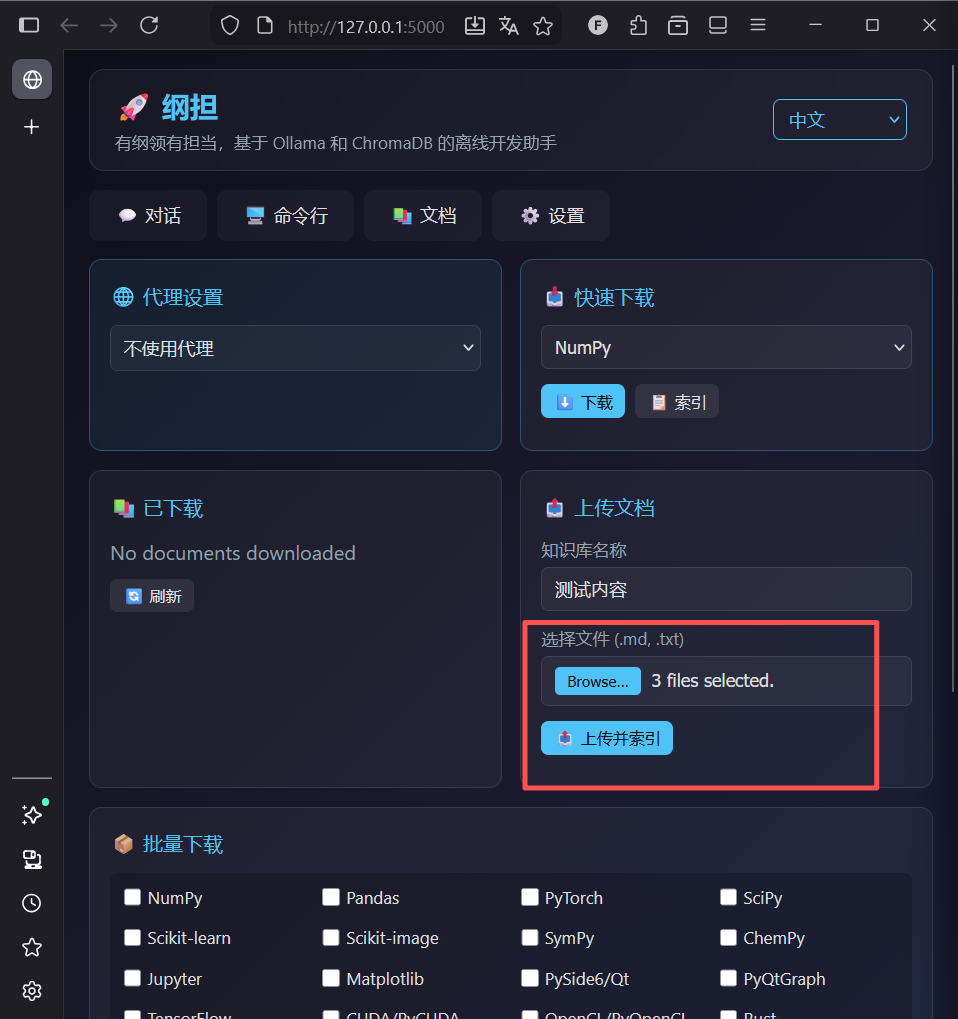Switch to the 文档 tab
Screen dimensions: 958x1019
423,216
